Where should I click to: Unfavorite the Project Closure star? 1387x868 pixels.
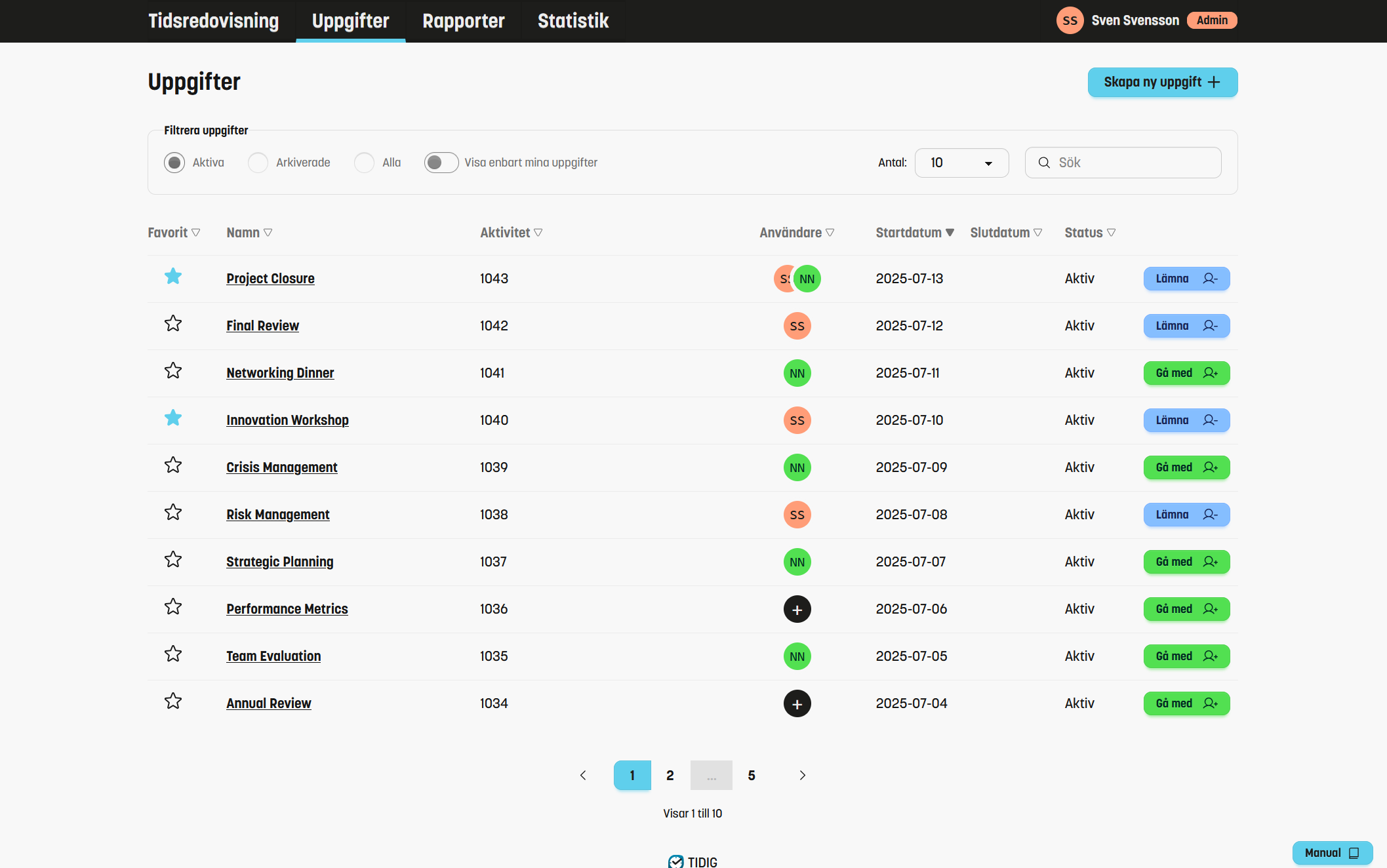173,277
